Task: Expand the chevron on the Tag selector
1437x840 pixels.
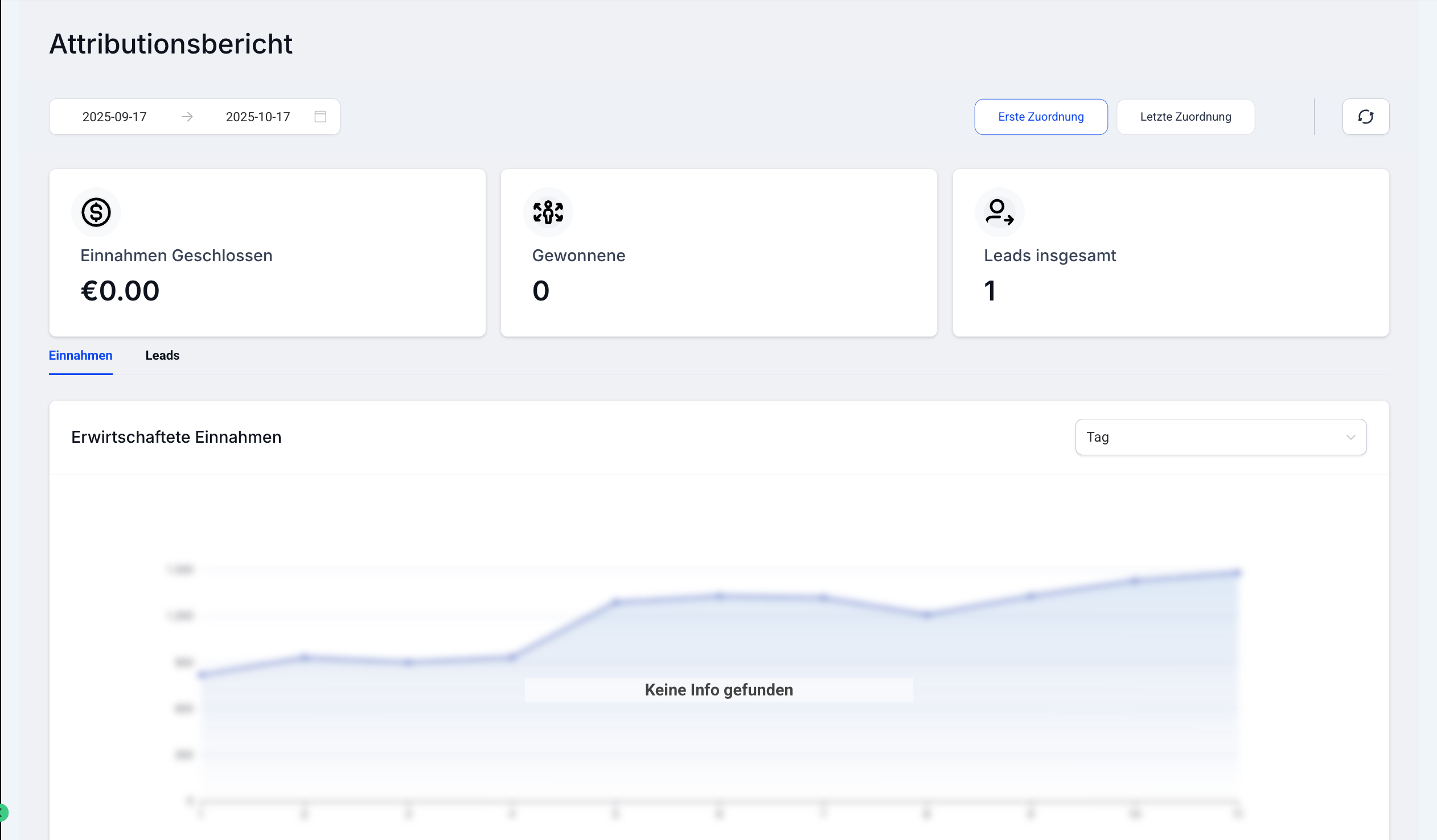Action: coord(1351,438)
